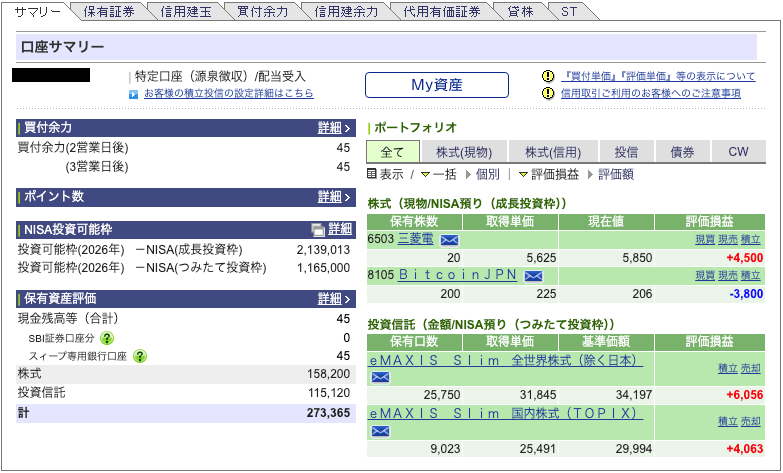
Task: Click the mail icon next to 三菱電
Action: pos(449,240)
